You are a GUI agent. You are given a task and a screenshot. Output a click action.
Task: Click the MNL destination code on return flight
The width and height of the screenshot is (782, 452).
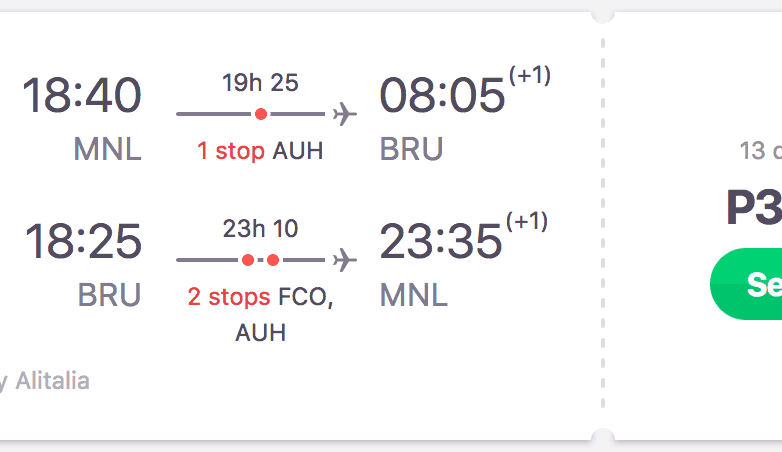(x=414, y=295)
